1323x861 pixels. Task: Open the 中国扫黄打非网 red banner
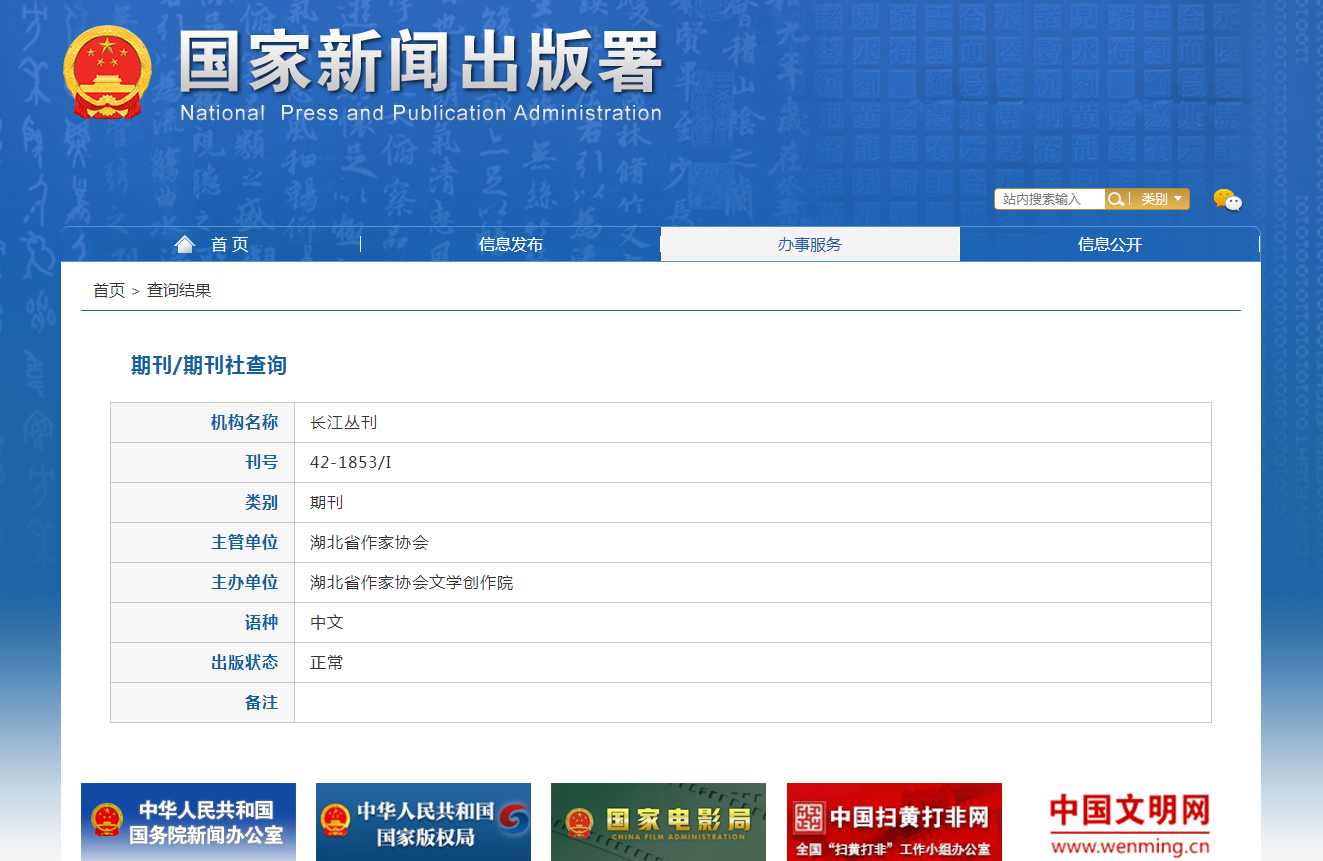894,822
